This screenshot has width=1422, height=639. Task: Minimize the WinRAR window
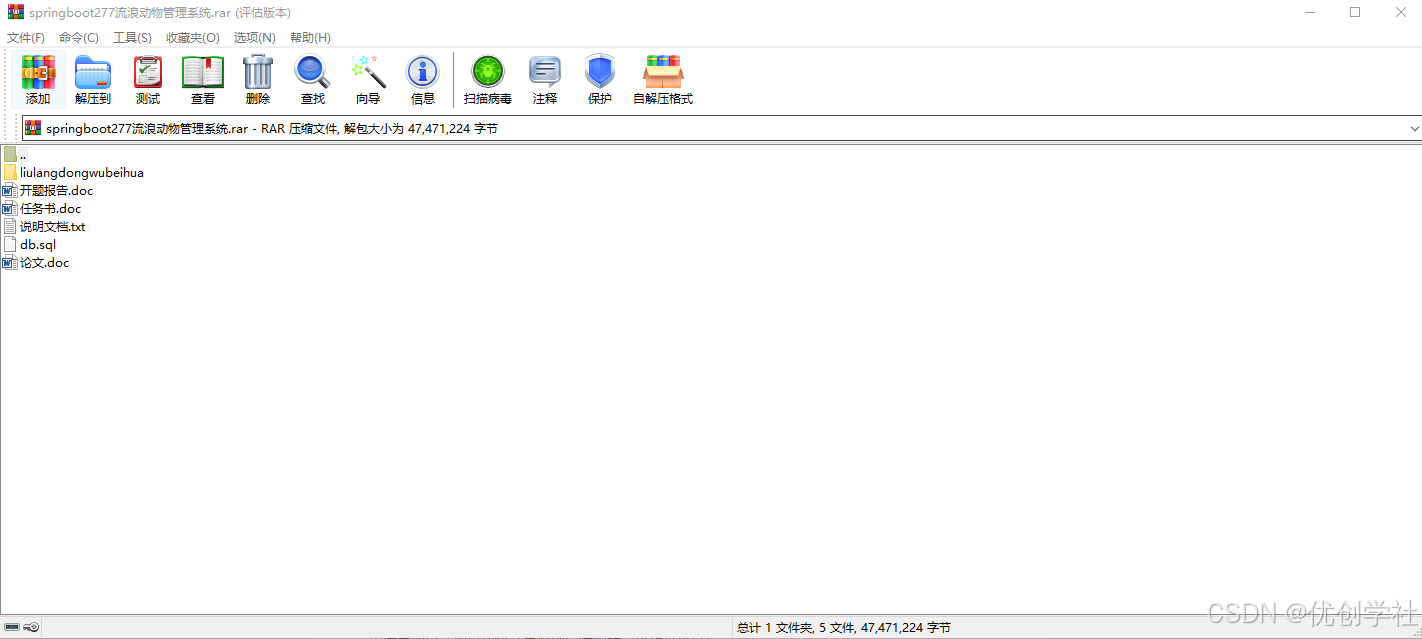[1311, 12]
